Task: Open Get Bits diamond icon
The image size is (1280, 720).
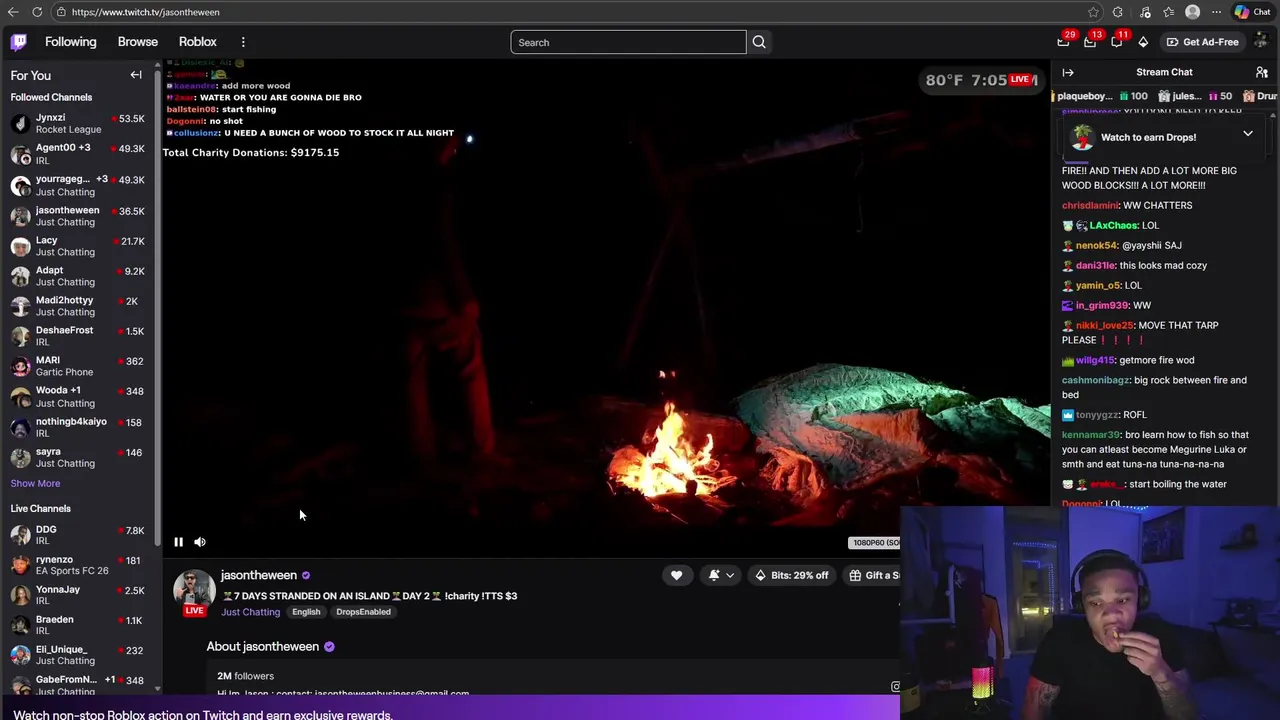Action: point(1143,42)
